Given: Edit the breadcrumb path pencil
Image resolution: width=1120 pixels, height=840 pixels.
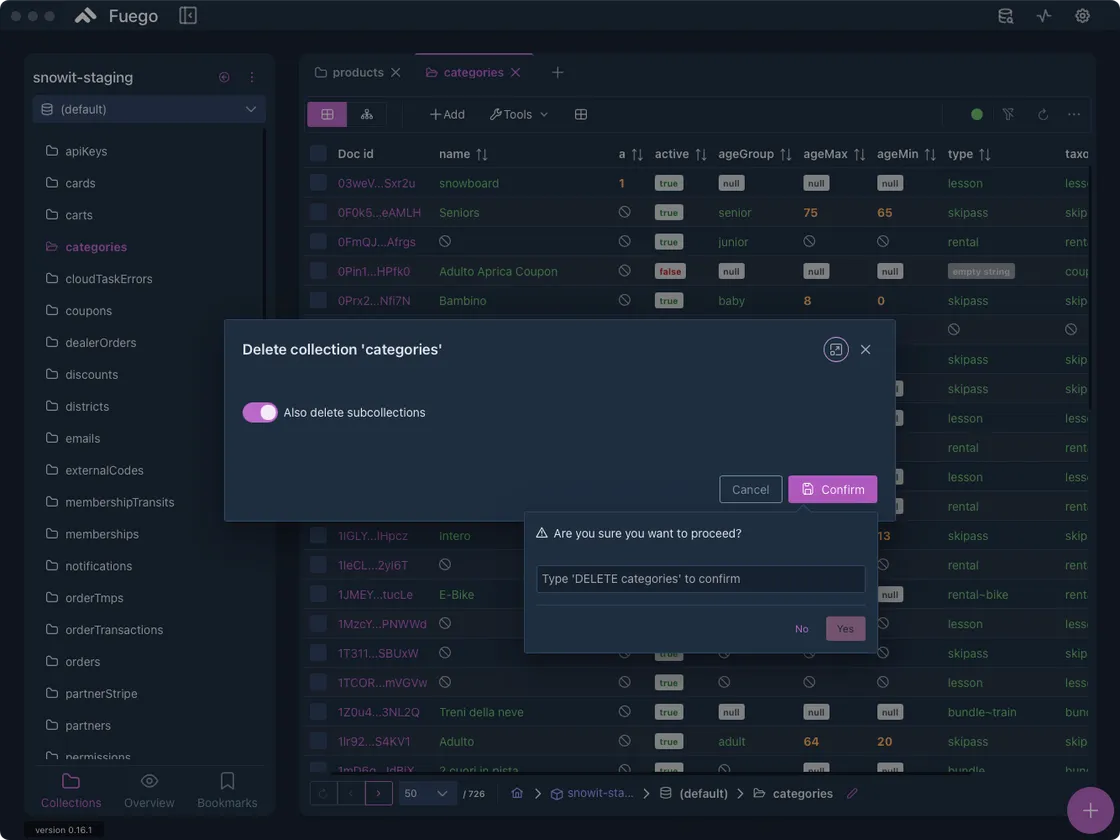Looking at the screenshot, I should click(x=852, y=794).
